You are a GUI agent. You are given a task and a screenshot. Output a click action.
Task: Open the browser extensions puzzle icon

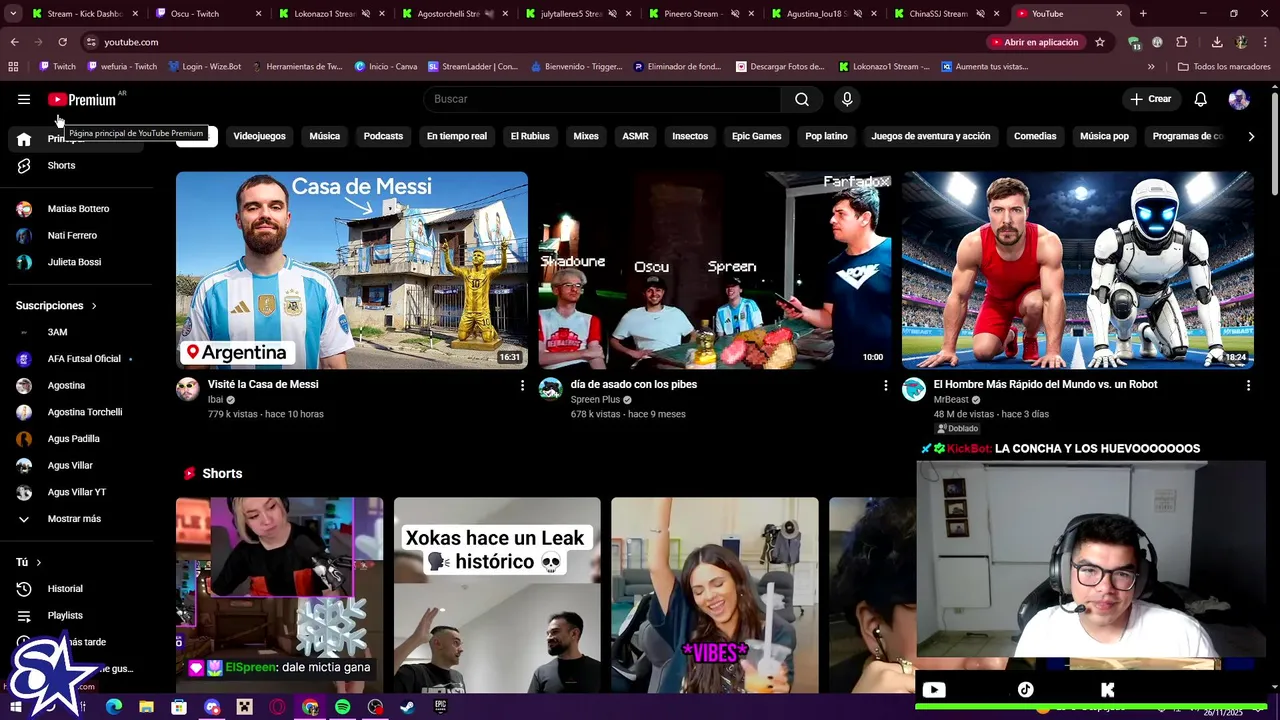click(1182, 42)
